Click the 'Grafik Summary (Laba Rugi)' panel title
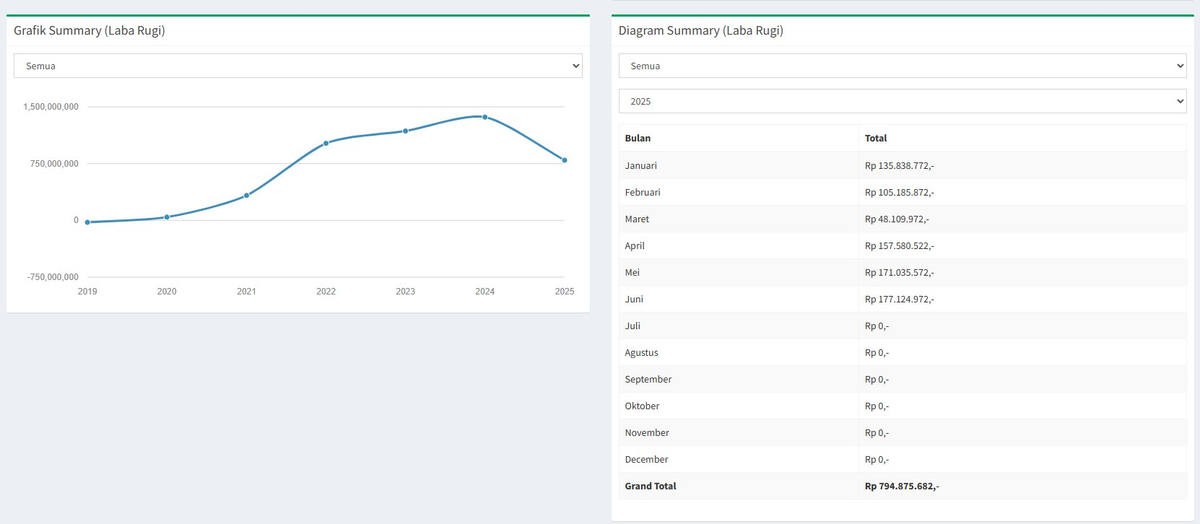The height and width of the screenshot is (524, 1200). click(x=89, y=31)
